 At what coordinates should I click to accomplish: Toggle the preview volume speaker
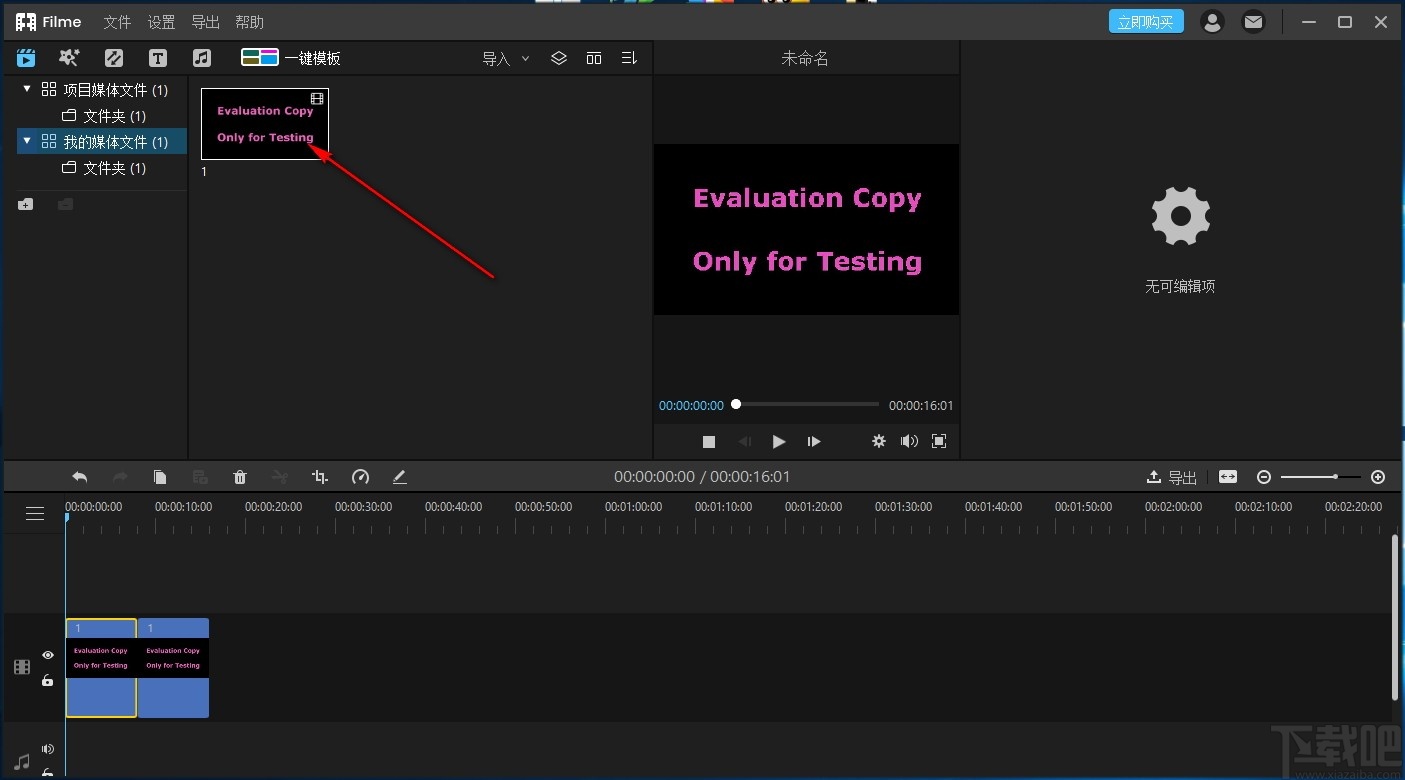tap(909, 441)
